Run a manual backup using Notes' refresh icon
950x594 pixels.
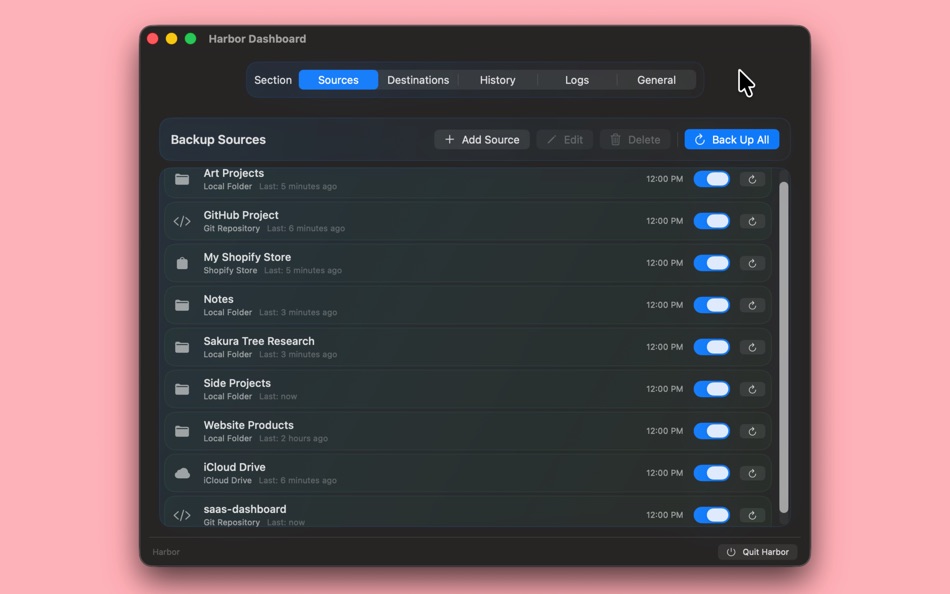click(752, 305)
